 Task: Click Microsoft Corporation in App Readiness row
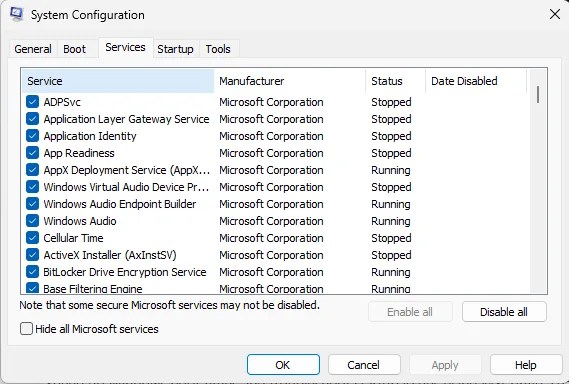coord(271,153)
